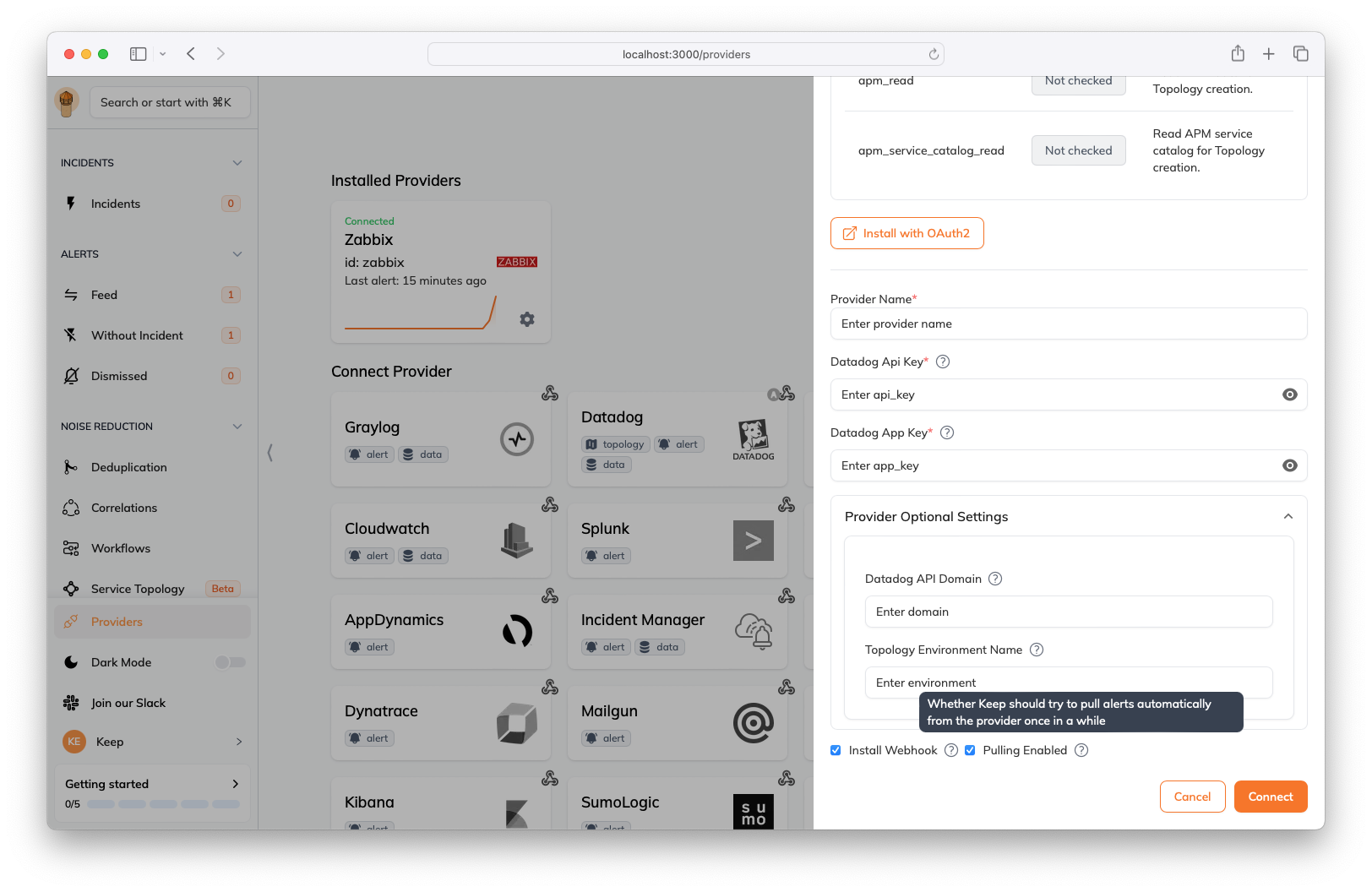Collapse the sidebar with the handle
The width and height of the screenshot is (1372, 892).
(269, 453)
